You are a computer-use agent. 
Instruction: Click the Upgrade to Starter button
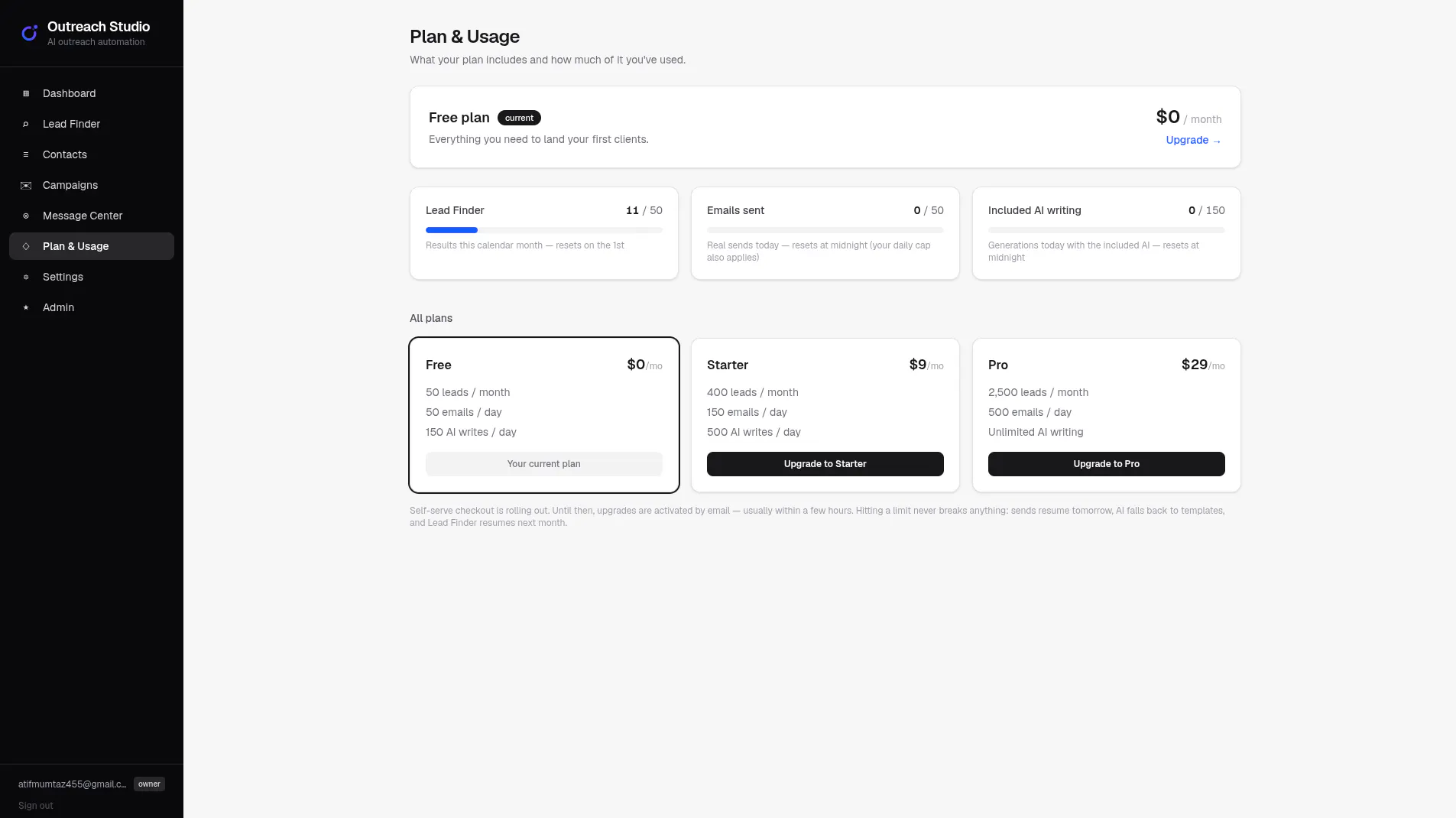tap(825, 464)
